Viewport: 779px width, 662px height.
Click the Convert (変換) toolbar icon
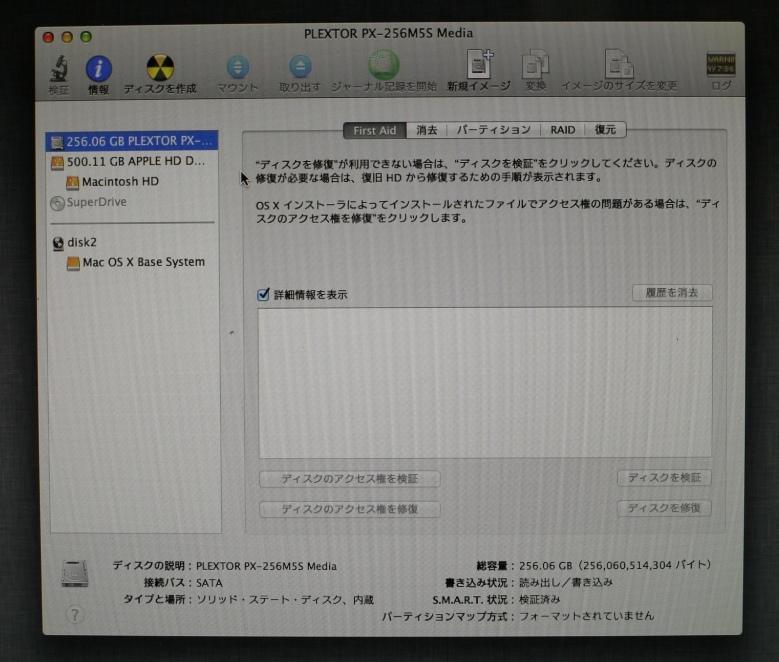click(535, 64)
